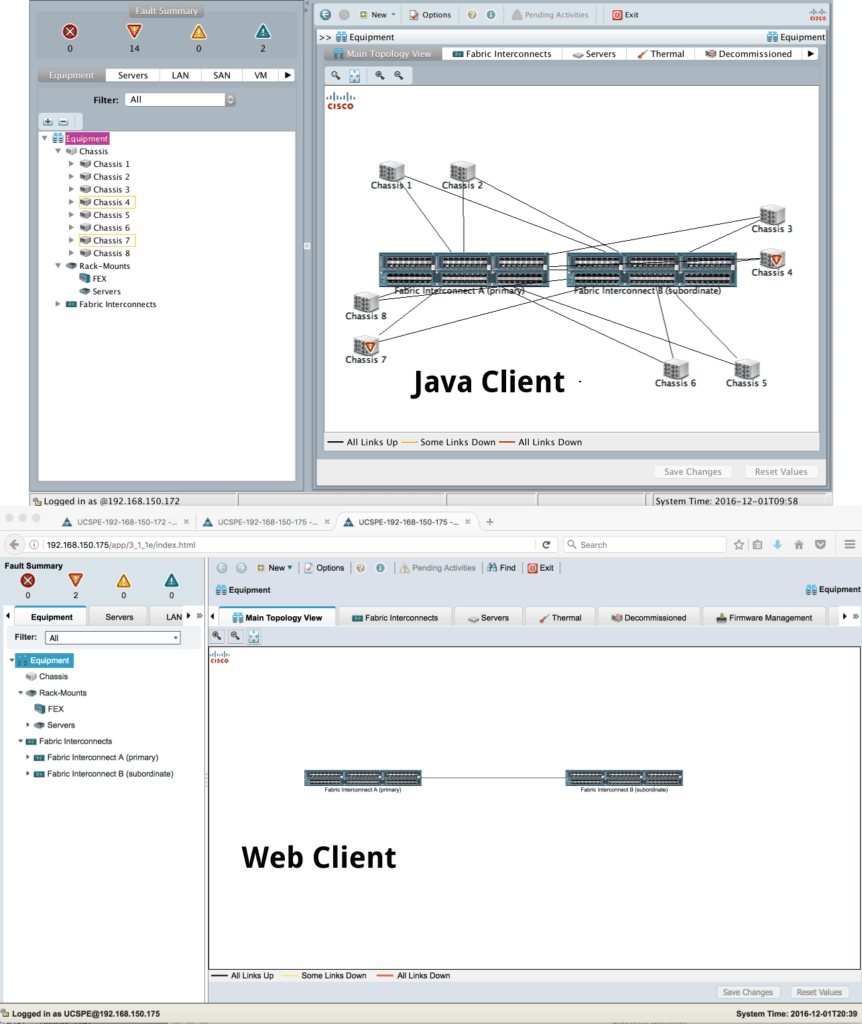
Task: Click the Java client major faults icon showing 14
Action: pyautogui.click(x=134, y=31)
